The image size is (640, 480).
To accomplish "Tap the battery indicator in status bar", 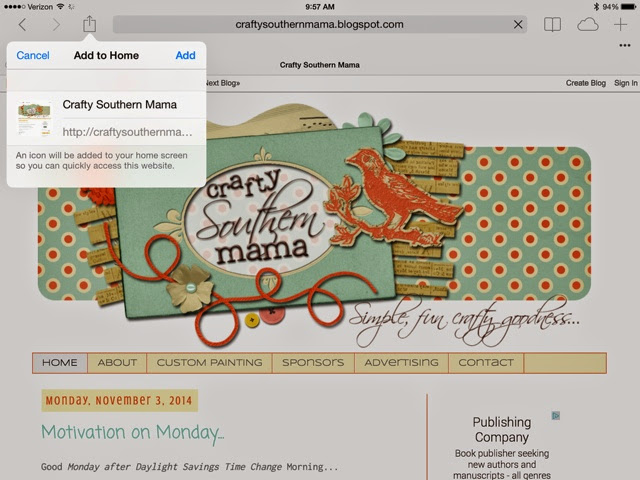I will click(x=628, y=7).
